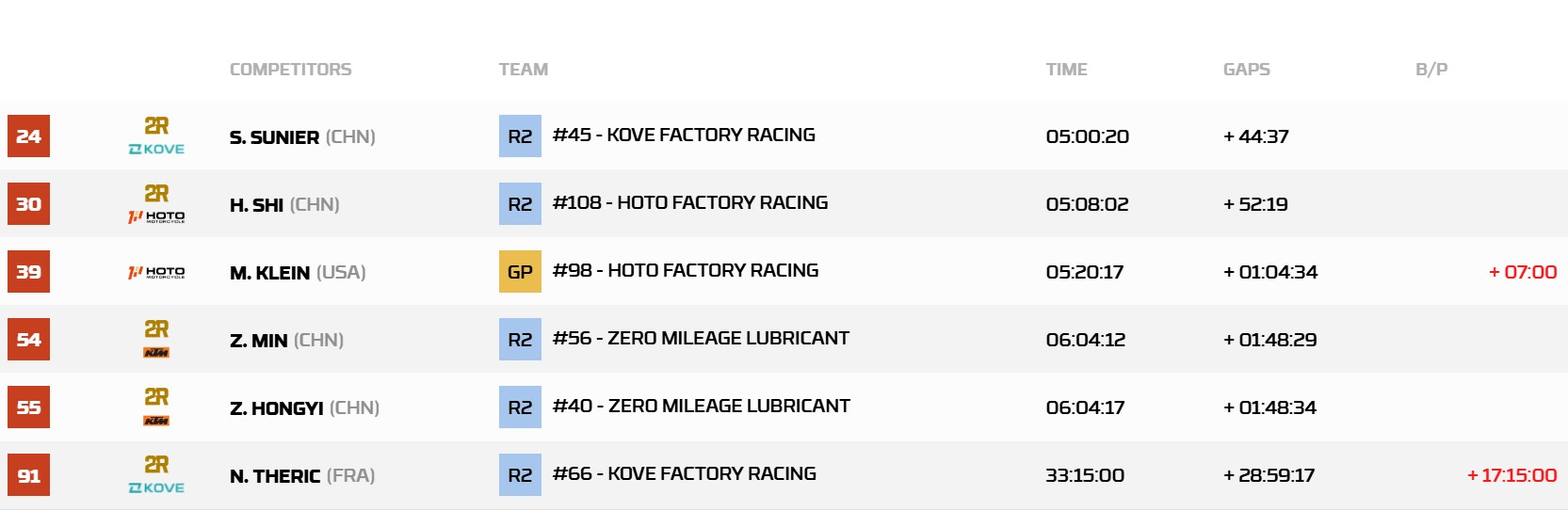Open competitor S. SUNIER's name link
Image resolution: width=1568 pixels, height=511 pixels.
tap(274, 137)
